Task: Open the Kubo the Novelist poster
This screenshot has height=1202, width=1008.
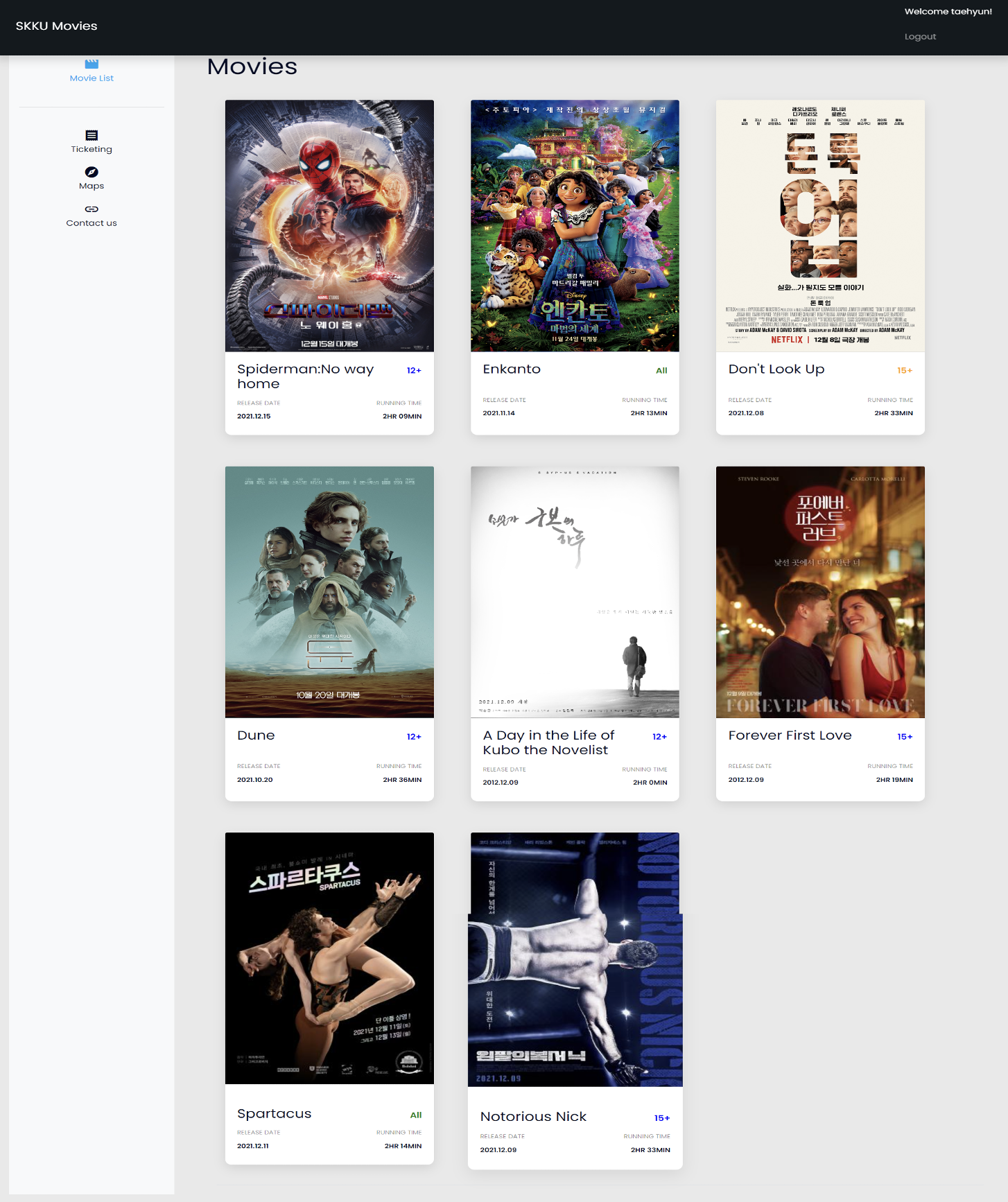Action: (575, 592)
